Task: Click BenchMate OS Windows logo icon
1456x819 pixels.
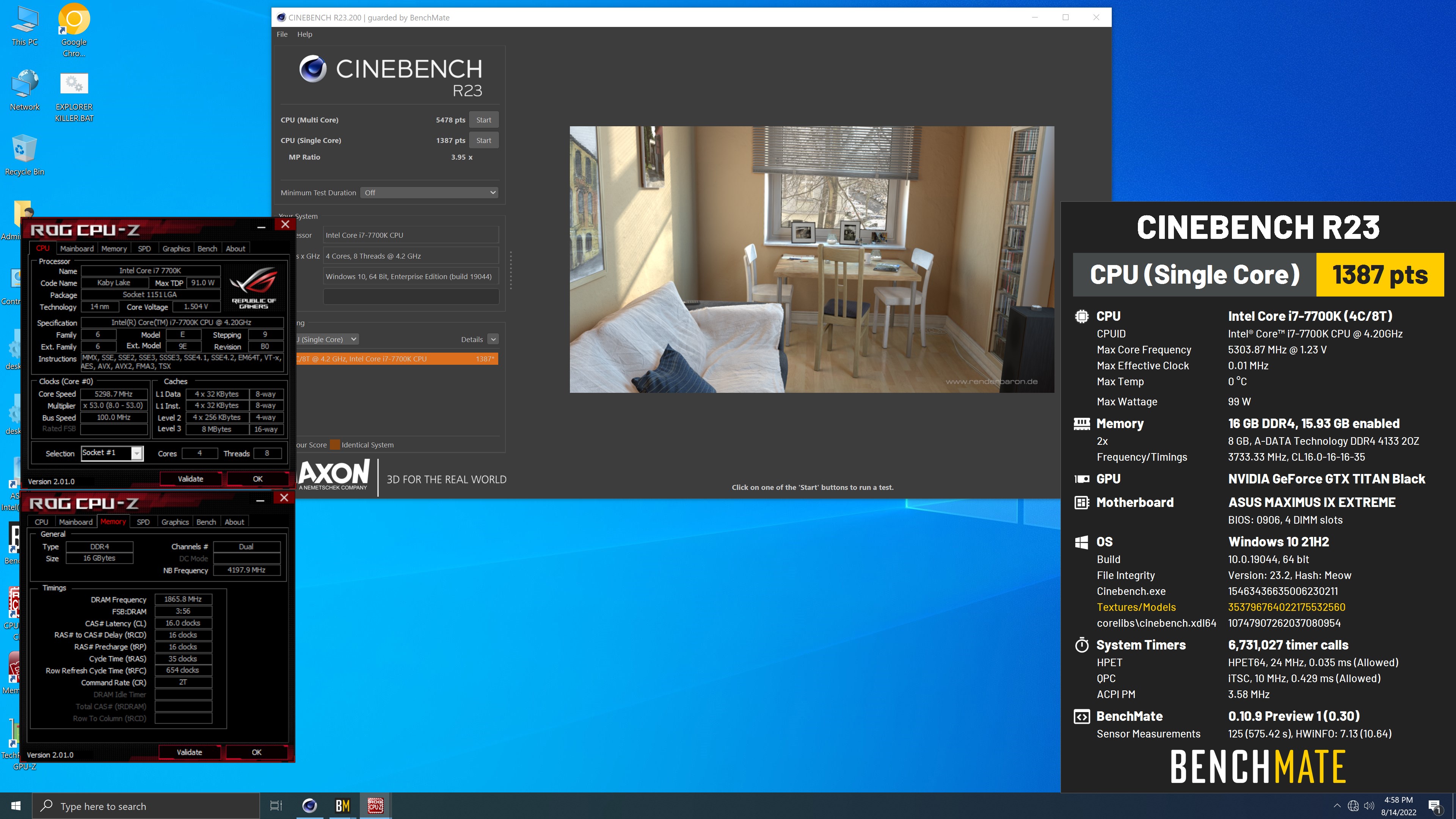Action: click(1081, 542)
